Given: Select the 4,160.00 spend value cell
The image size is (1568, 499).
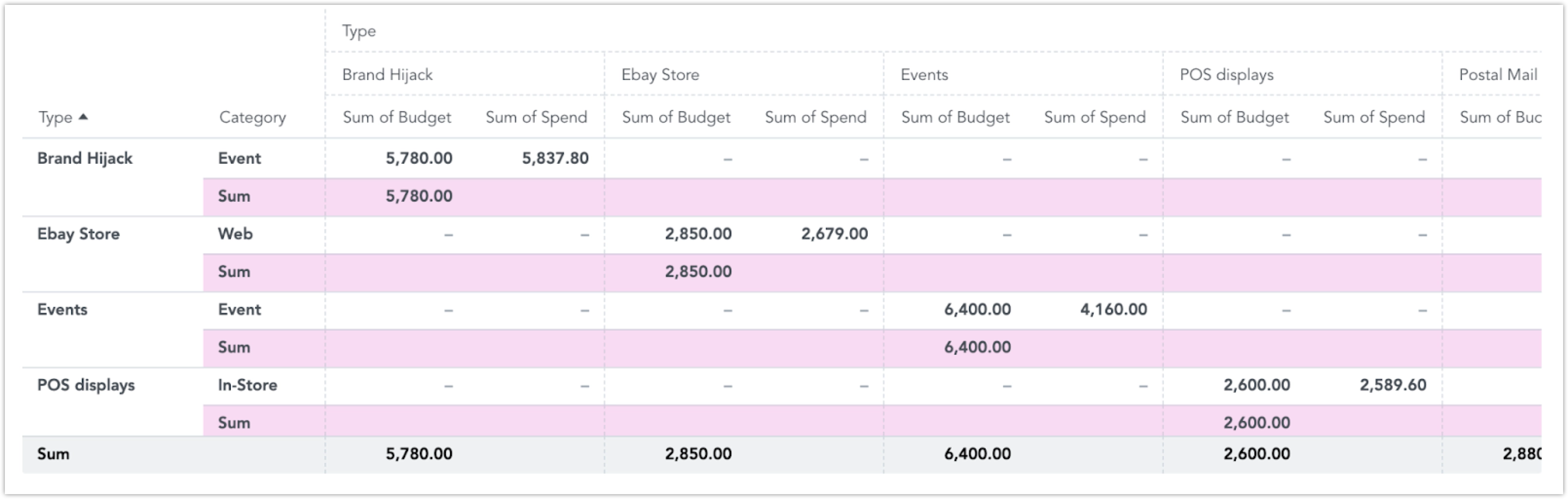Looking at the screenshot, I should pos(1113,309).
